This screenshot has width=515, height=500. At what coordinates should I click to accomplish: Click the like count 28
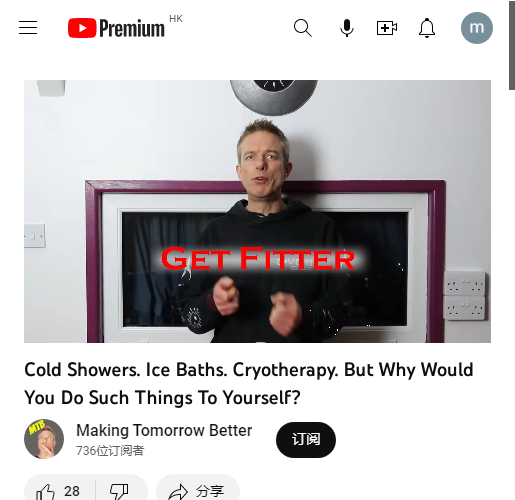[72, 491]
